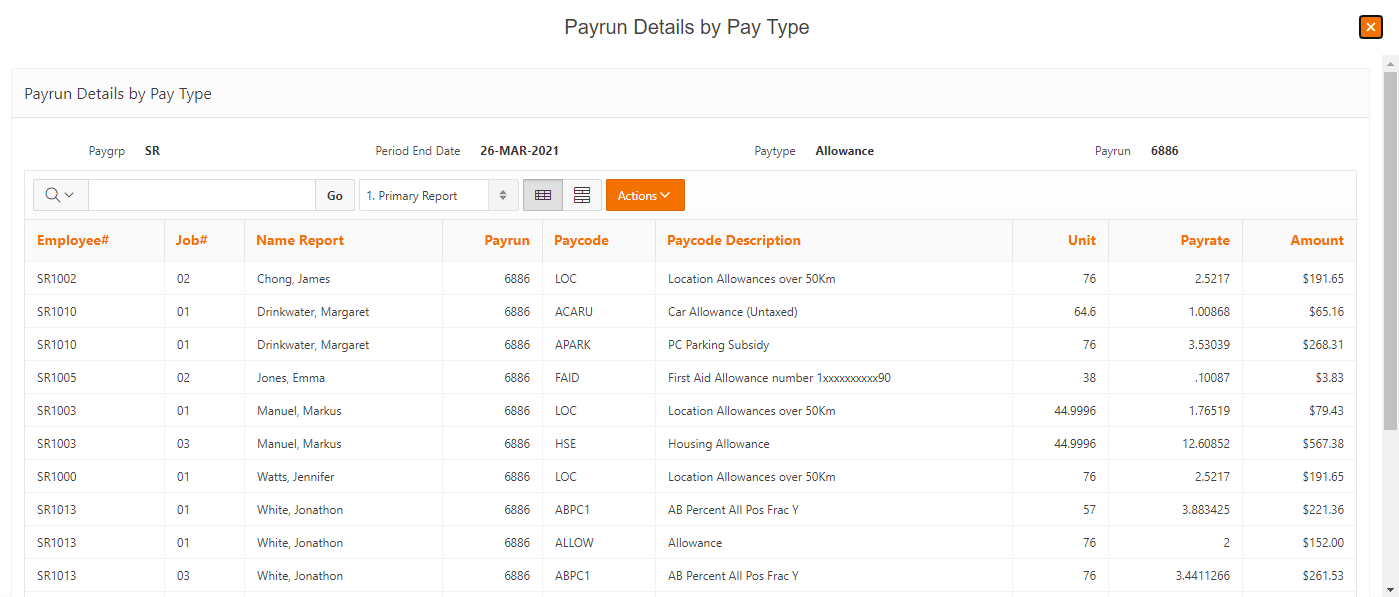Sort by the Employee# column header

[x=73, y=240]
